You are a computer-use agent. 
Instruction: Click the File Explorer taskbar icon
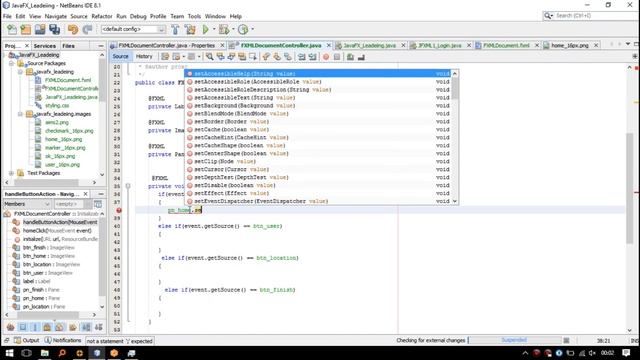coord(44,353)
